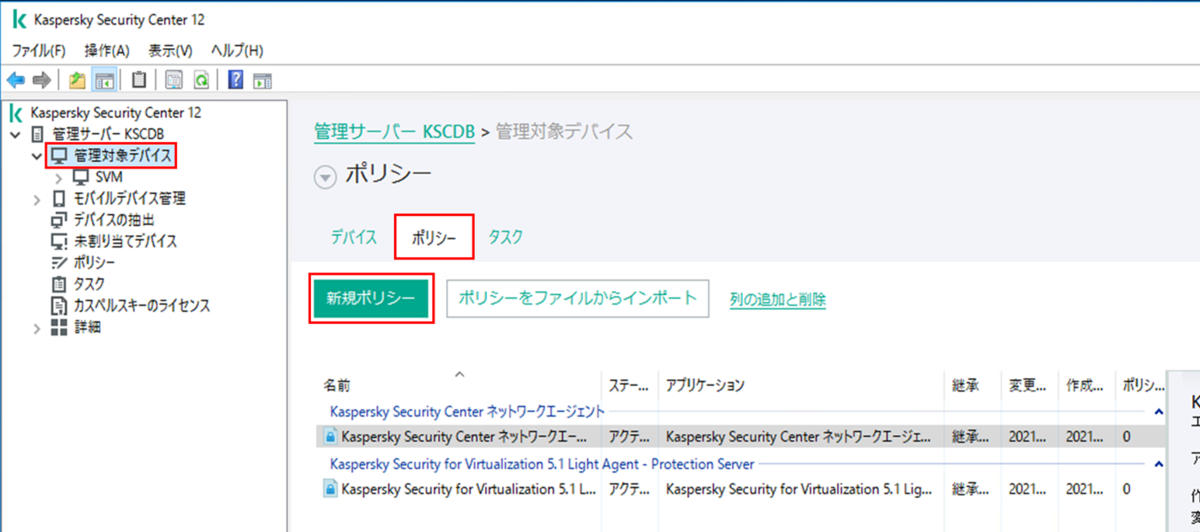Toggle the action pane toolbar icon
Viewport: 1200px width, 532px height.
coord(263,80)
